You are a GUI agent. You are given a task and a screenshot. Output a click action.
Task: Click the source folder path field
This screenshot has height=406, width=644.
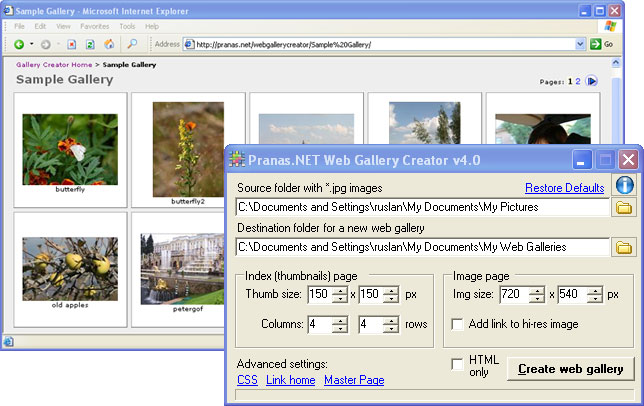423,207
